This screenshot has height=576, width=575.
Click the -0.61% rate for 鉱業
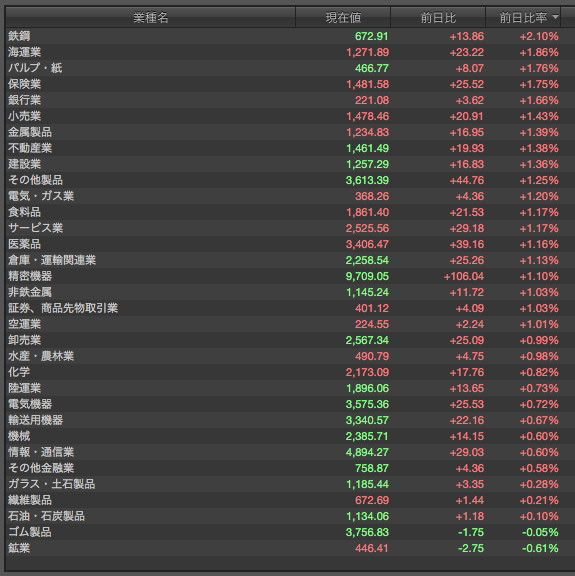coord(540,548)
